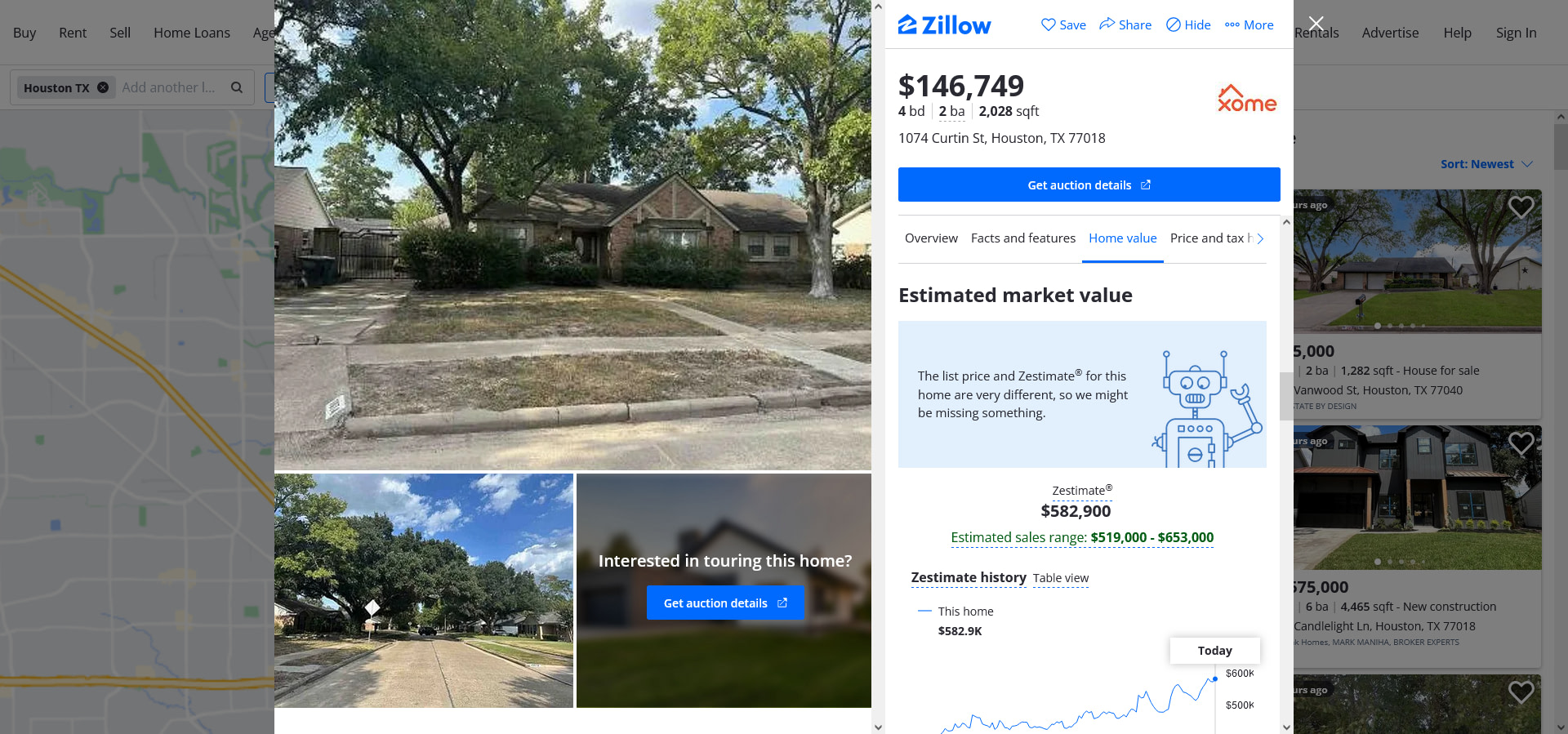Open the More options menu

pos(1249,24)
